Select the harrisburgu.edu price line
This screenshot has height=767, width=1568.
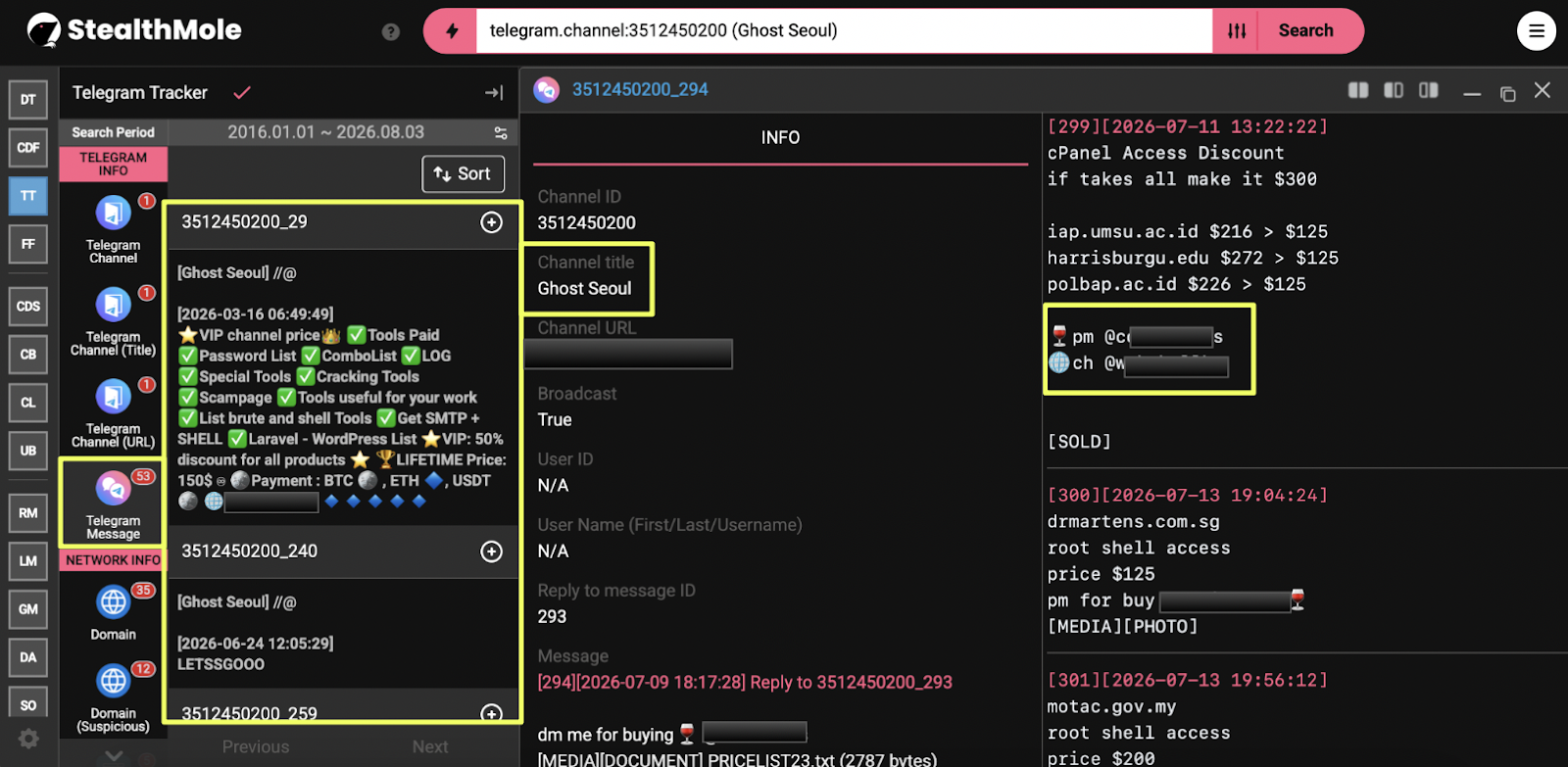pos(1193,259)
